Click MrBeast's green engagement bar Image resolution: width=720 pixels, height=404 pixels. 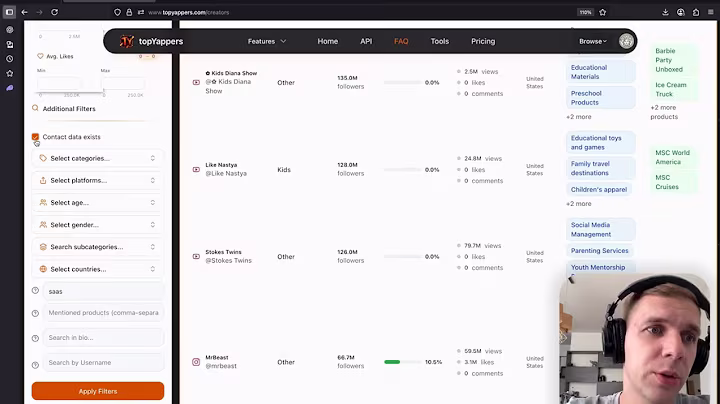[x=392, y=362]
